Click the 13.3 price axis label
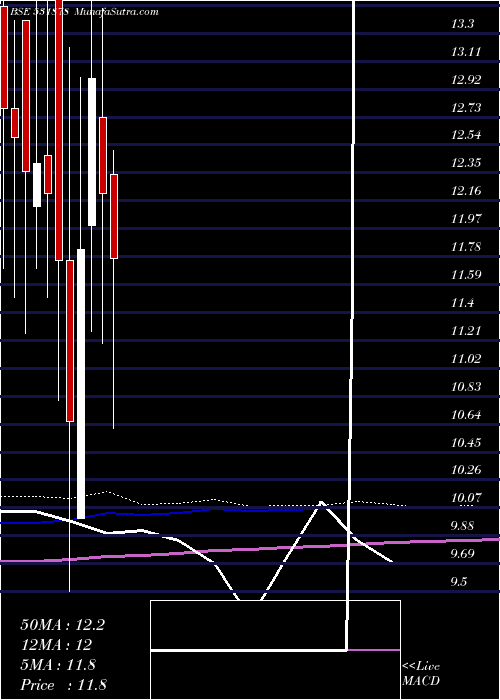This screenshot has height=700, width=500. [462, 24]
